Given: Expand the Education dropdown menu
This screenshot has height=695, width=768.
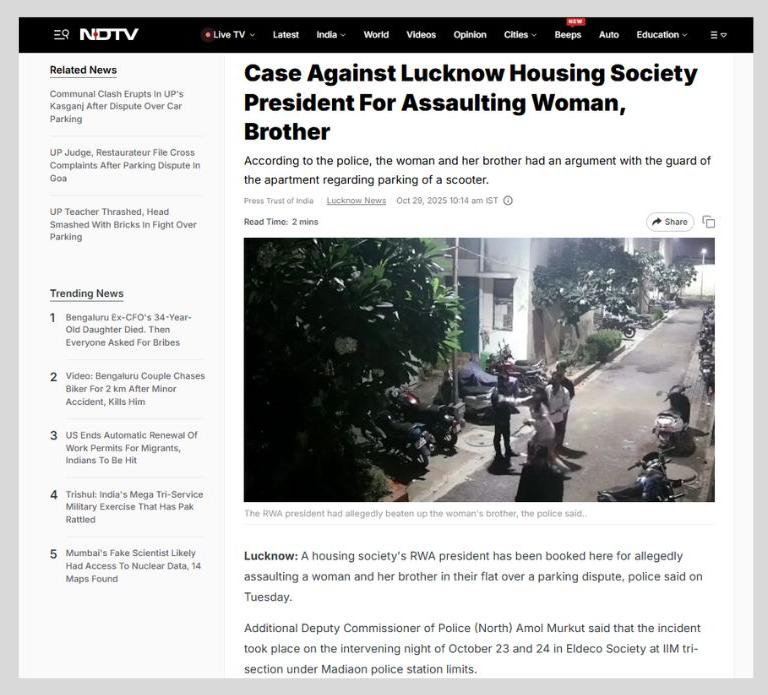Looking at the screenshot, I should point(685,35).
